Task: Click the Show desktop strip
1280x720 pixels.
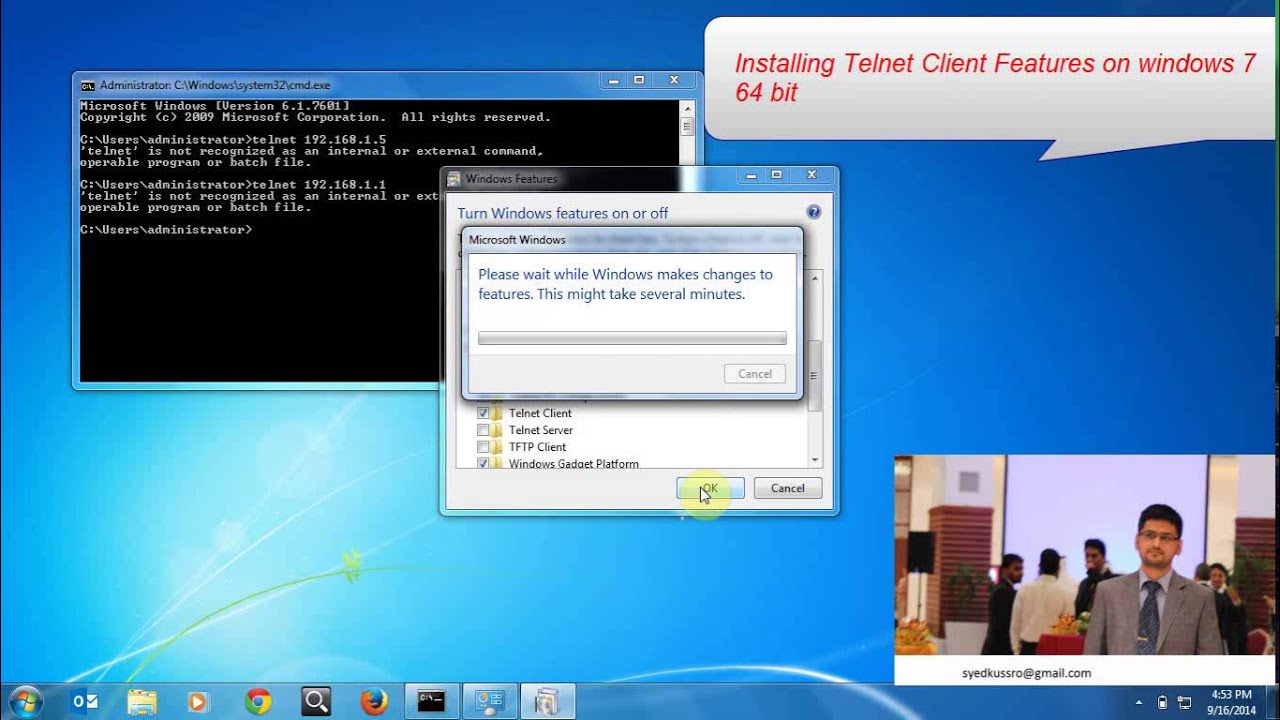Action: pyautogui.click(x=1272, y=702)
